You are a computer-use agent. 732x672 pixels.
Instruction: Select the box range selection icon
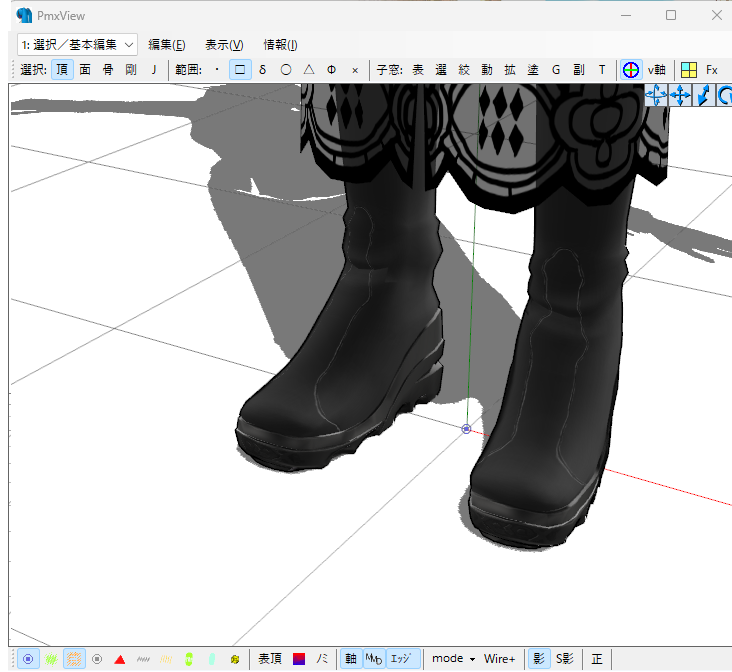point(240,70)
